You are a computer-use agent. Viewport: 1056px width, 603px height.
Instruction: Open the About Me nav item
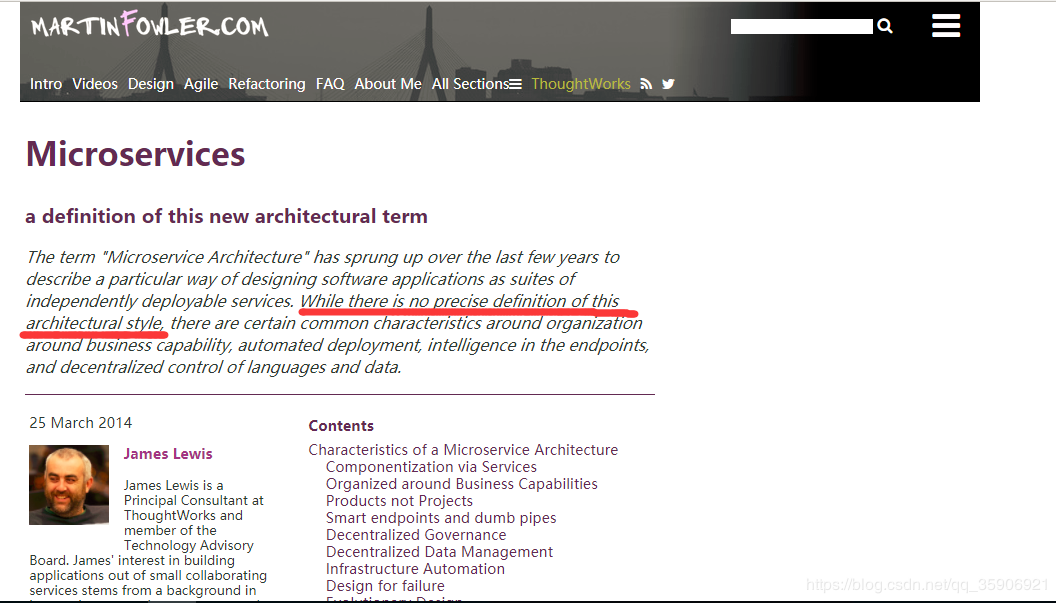(x=388, y=84)
